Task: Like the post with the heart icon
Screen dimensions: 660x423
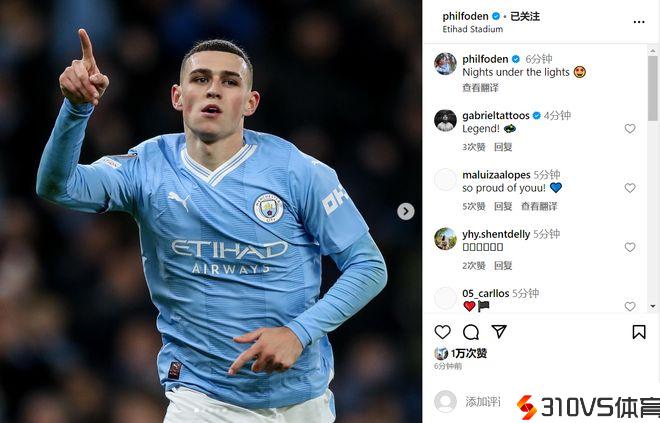Action: click(442, 332)
